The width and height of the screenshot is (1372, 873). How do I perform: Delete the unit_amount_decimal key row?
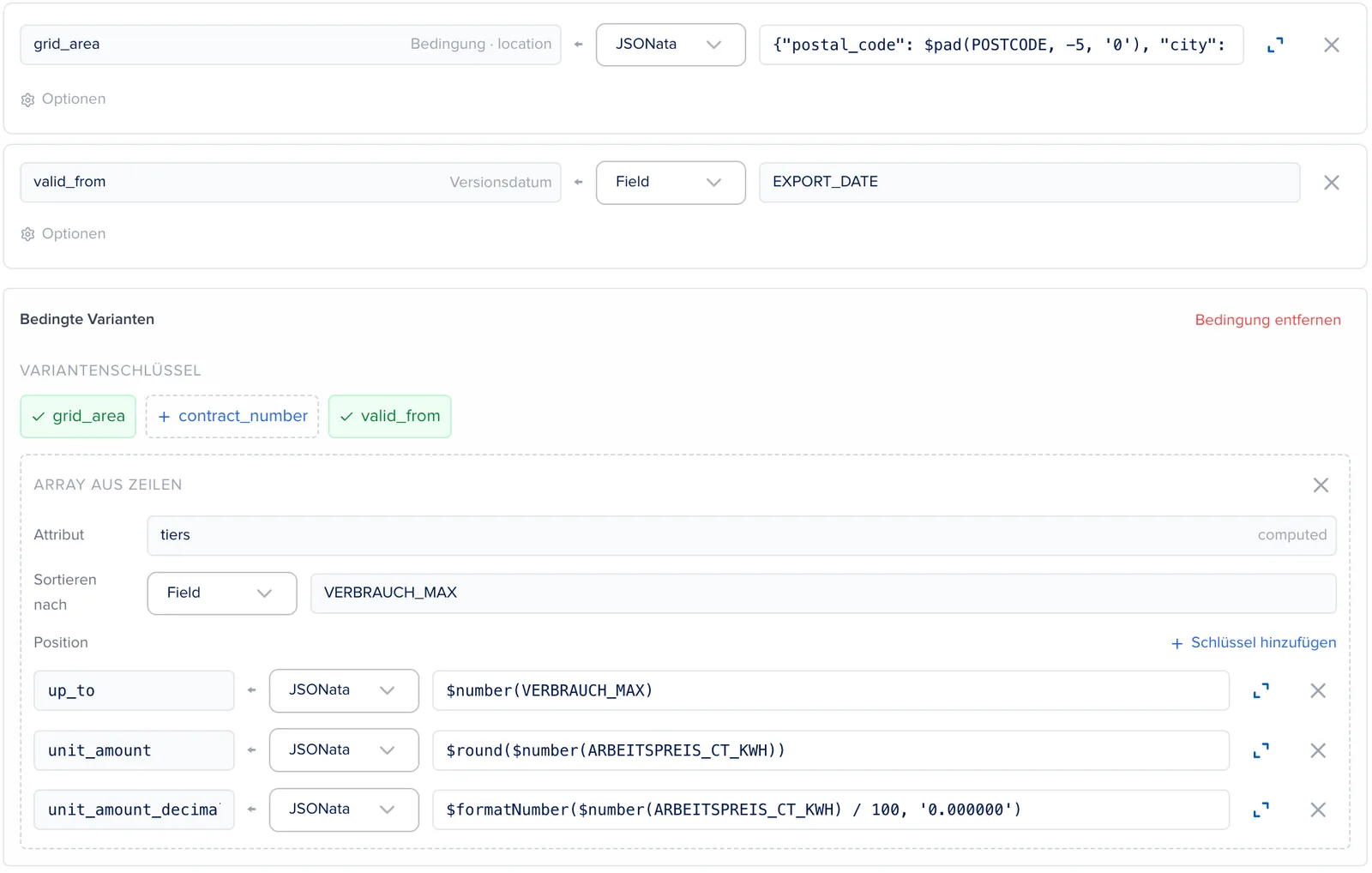click(1318, 810)
